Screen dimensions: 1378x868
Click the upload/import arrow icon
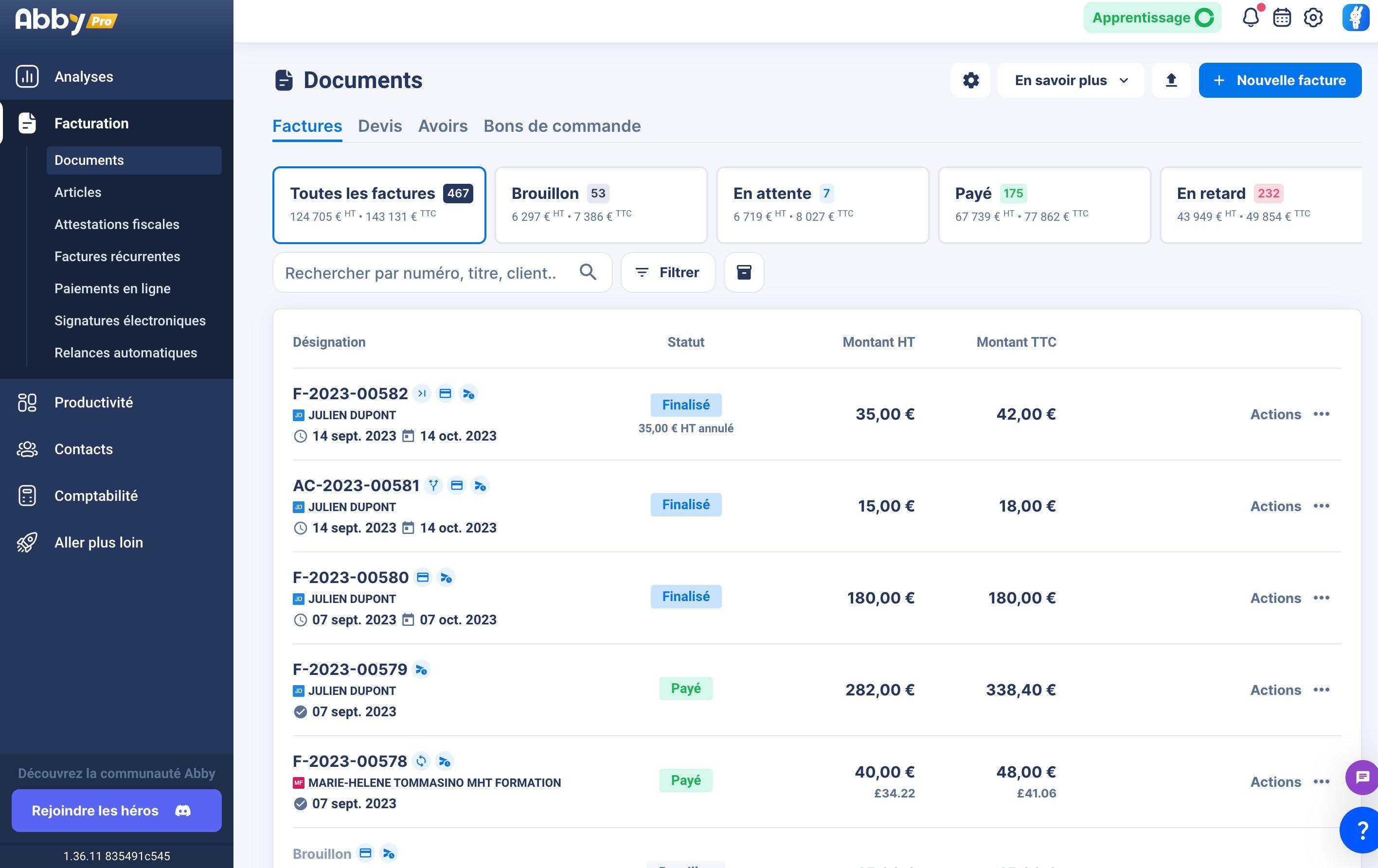[x=1171, y=80]
